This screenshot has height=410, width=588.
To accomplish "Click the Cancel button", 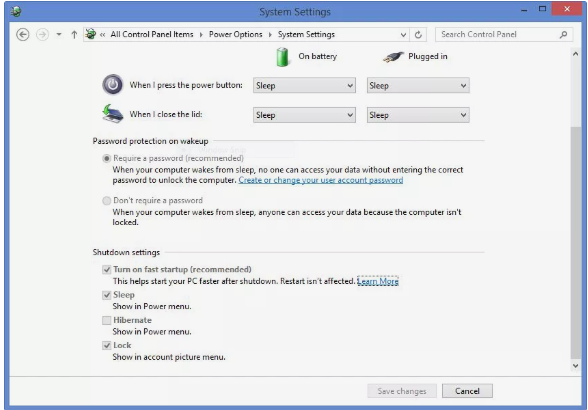I will 467,391.
